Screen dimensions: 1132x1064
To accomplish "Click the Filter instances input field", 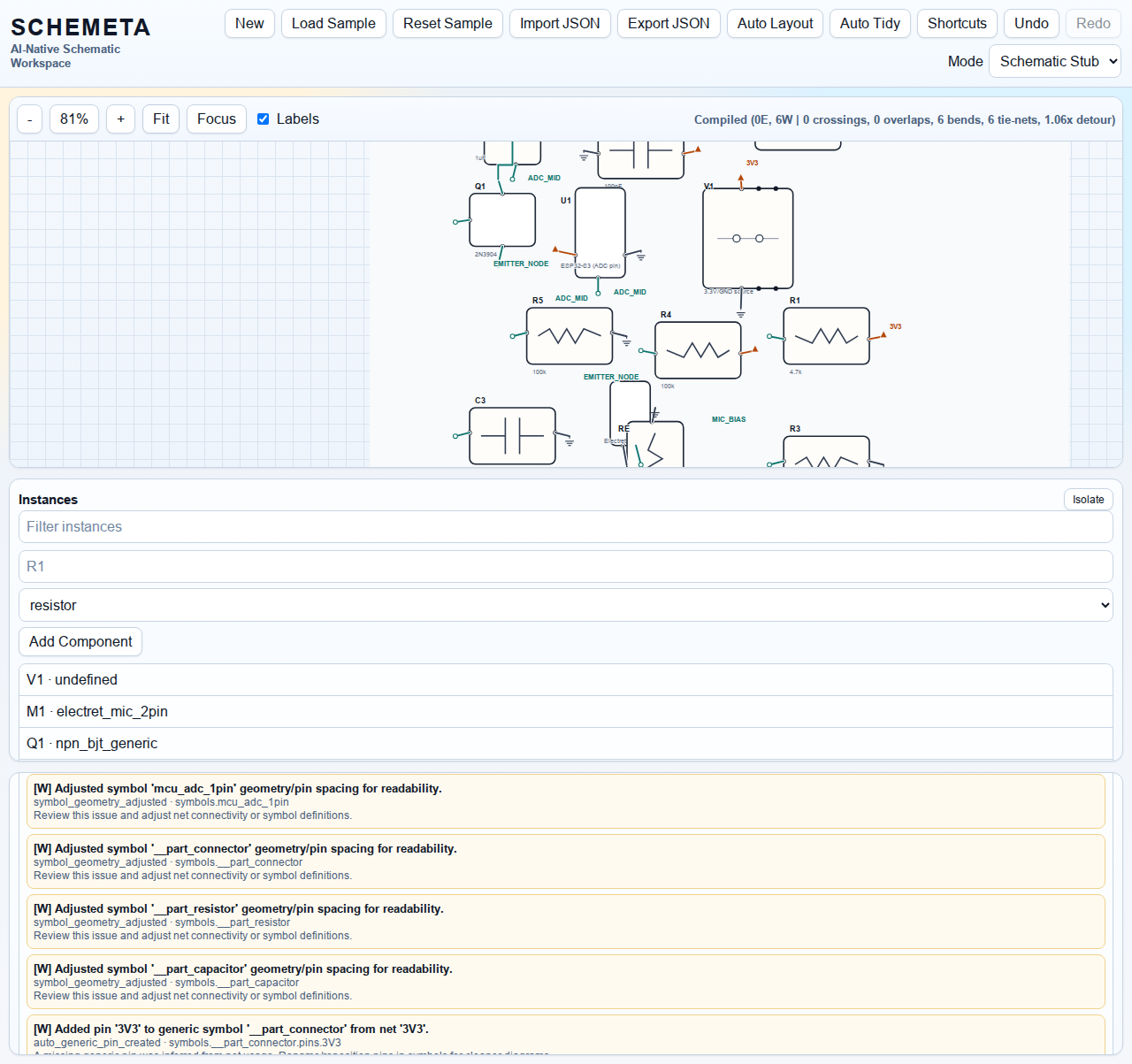I will coord(566,527).
